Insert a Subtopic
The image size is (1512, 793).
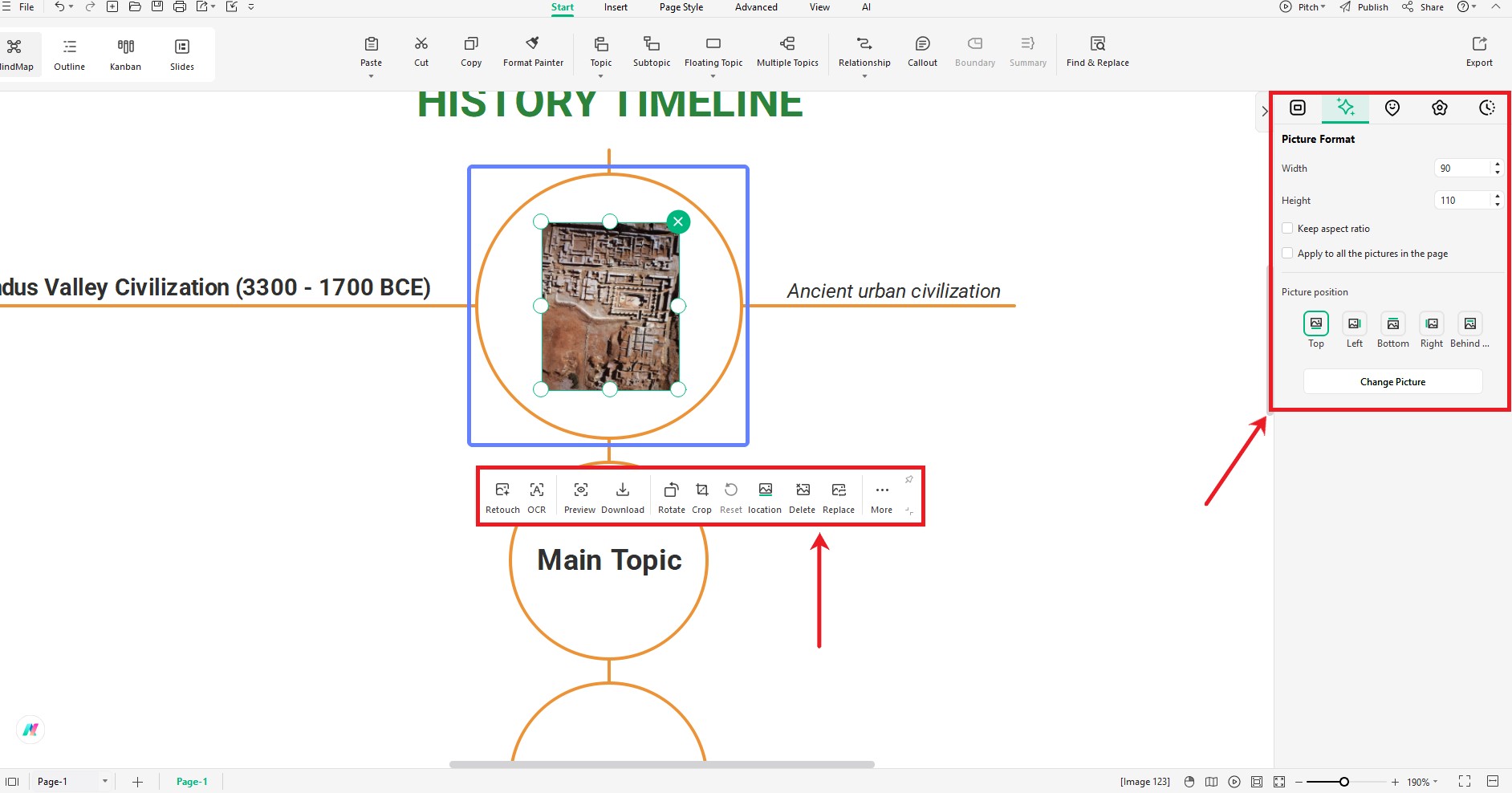point(652,51)
